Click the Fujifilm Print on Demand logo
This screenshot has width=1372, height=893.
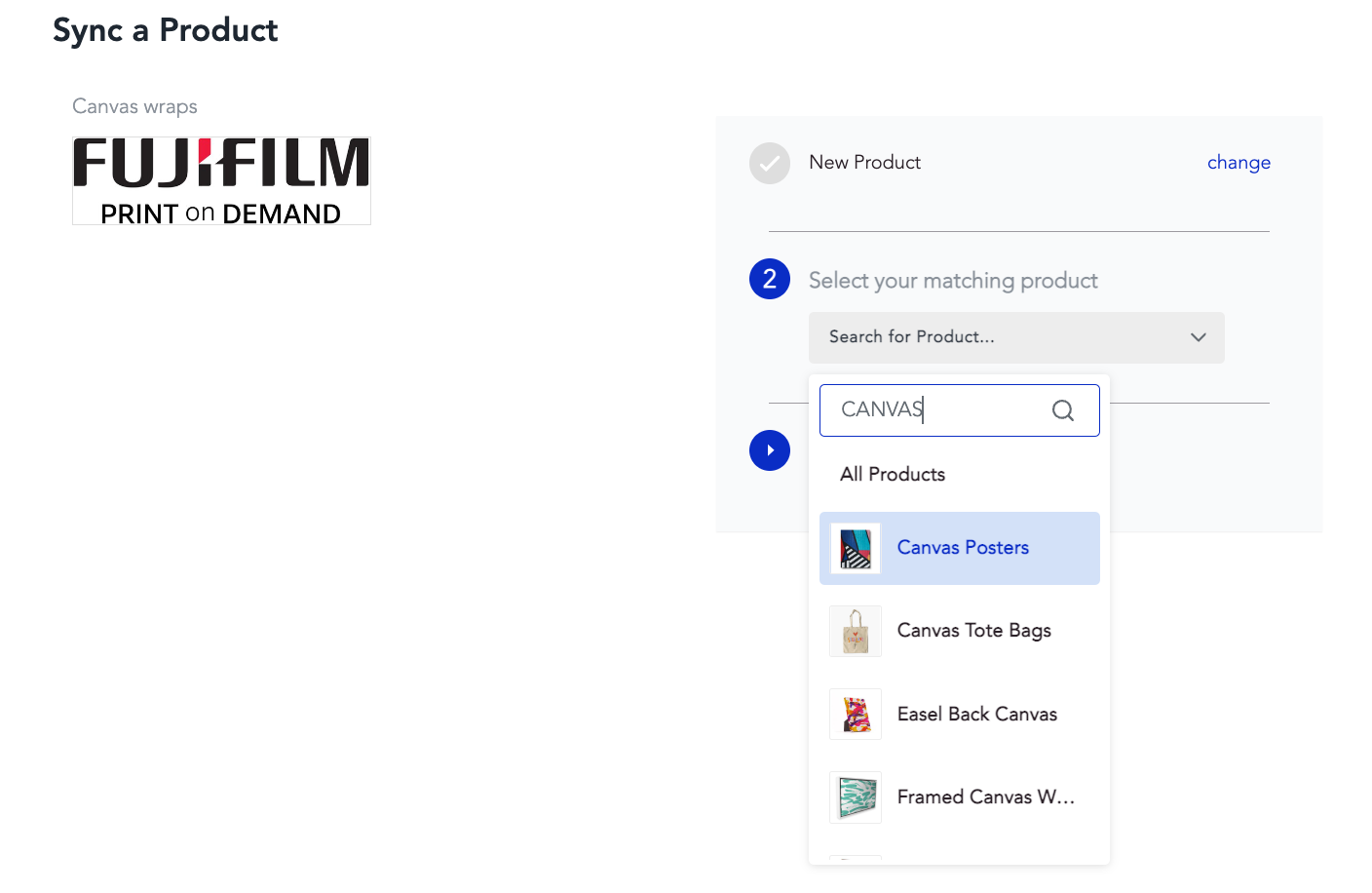(x=221, y=181)
